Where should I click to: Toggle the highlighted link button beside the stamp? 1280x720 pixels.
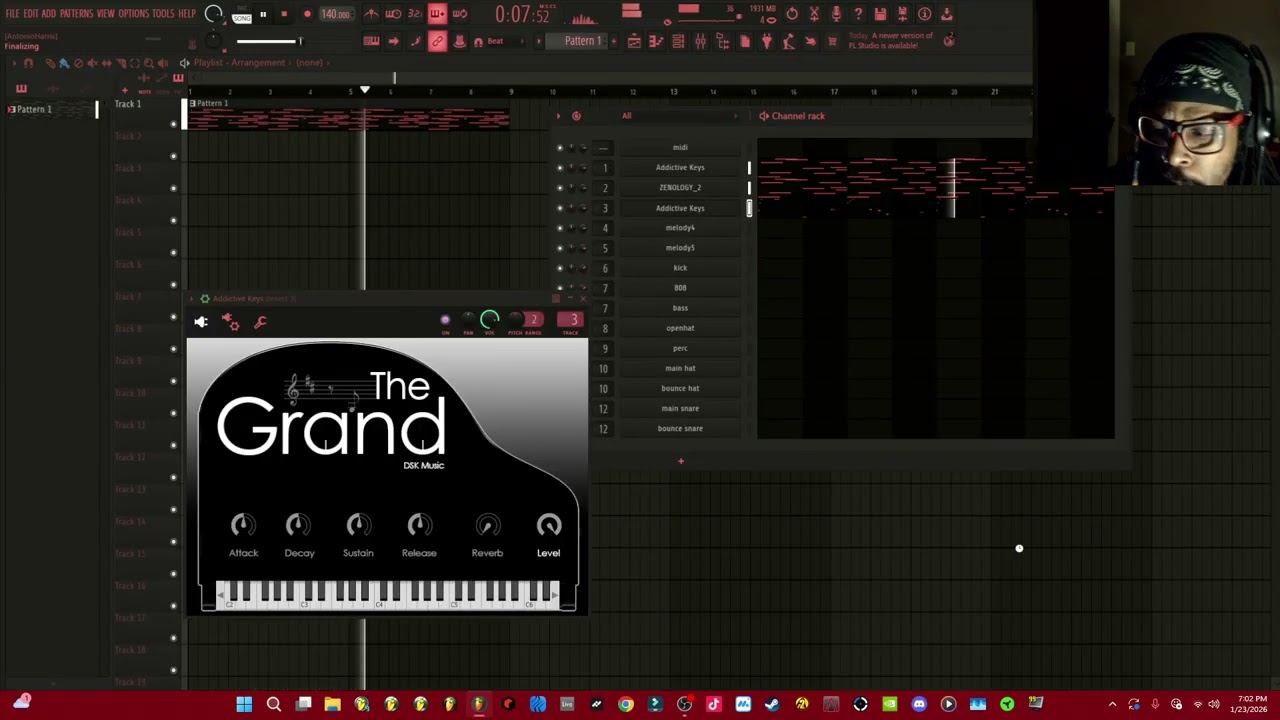(437, 41)
